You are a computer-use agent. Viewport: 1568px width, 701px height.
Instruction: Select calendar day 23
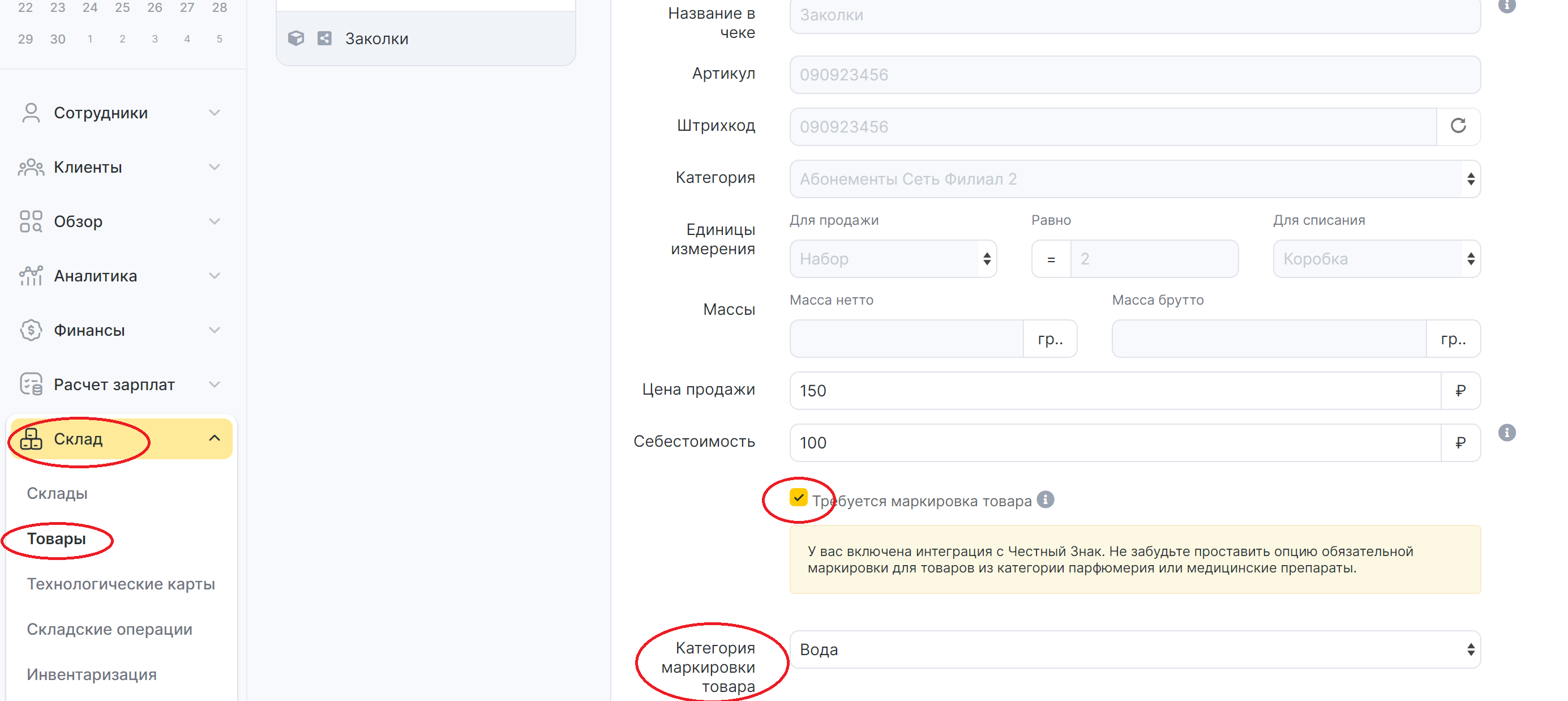[58, 7]
